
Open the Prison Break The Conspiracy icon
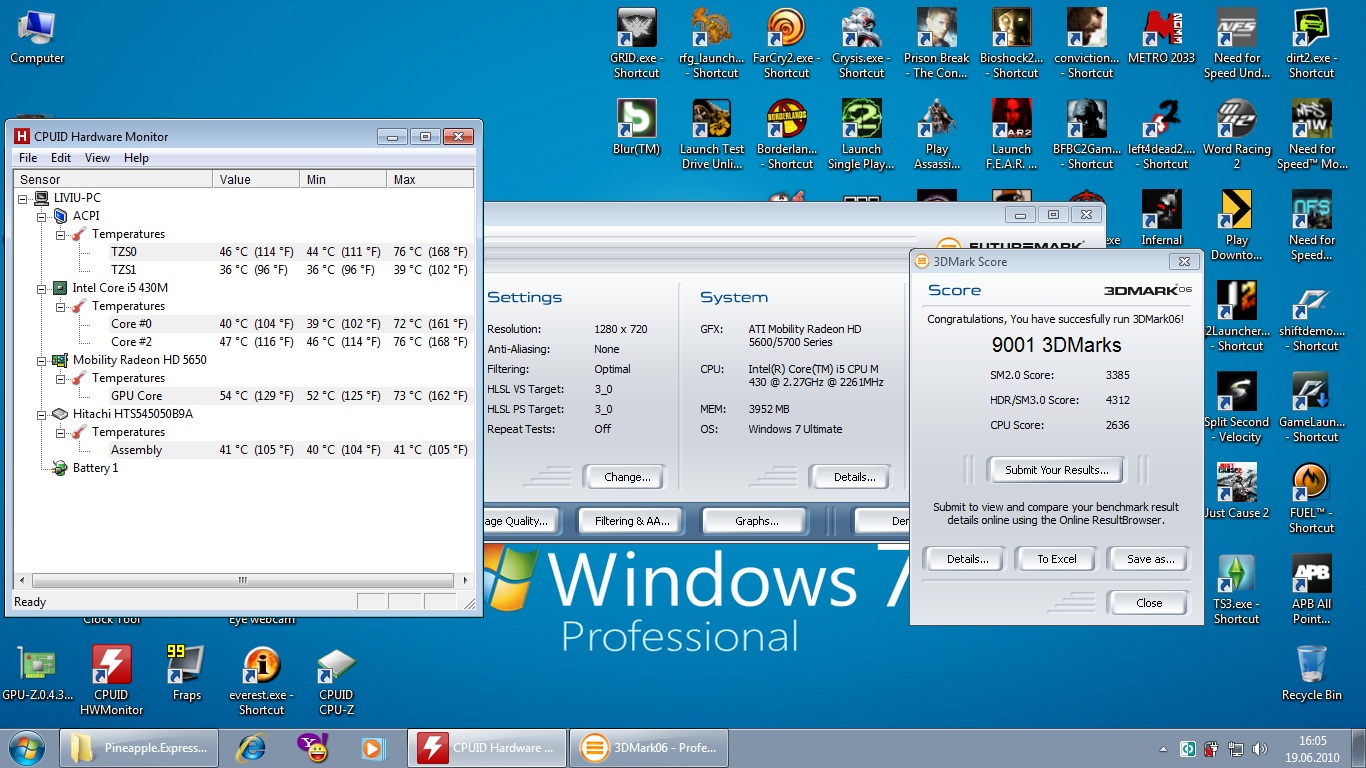936,44
